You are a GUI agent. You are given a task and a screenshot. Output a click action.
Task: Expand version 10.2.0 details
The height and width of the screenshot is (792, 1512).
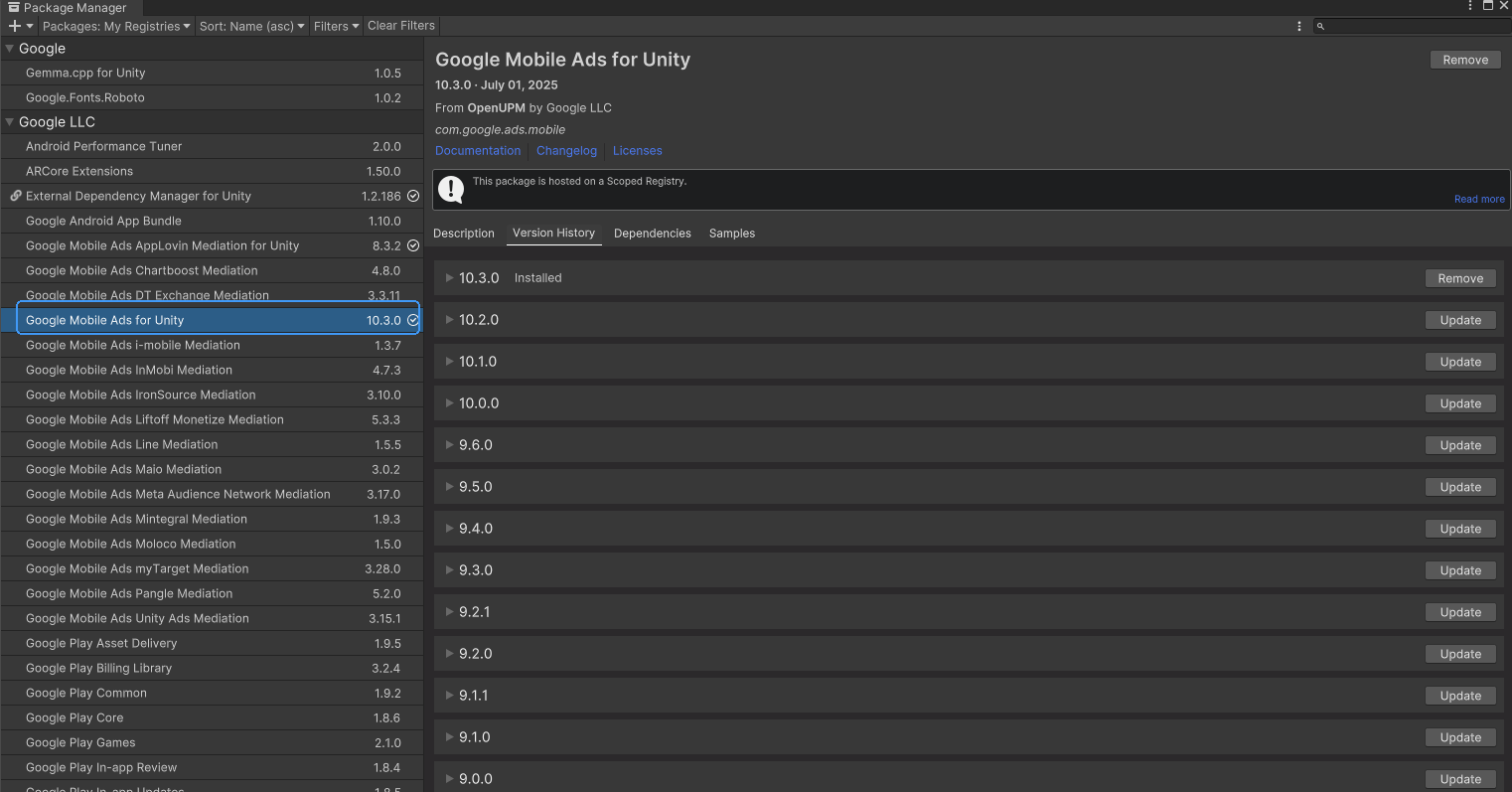[x=450, y=320]
